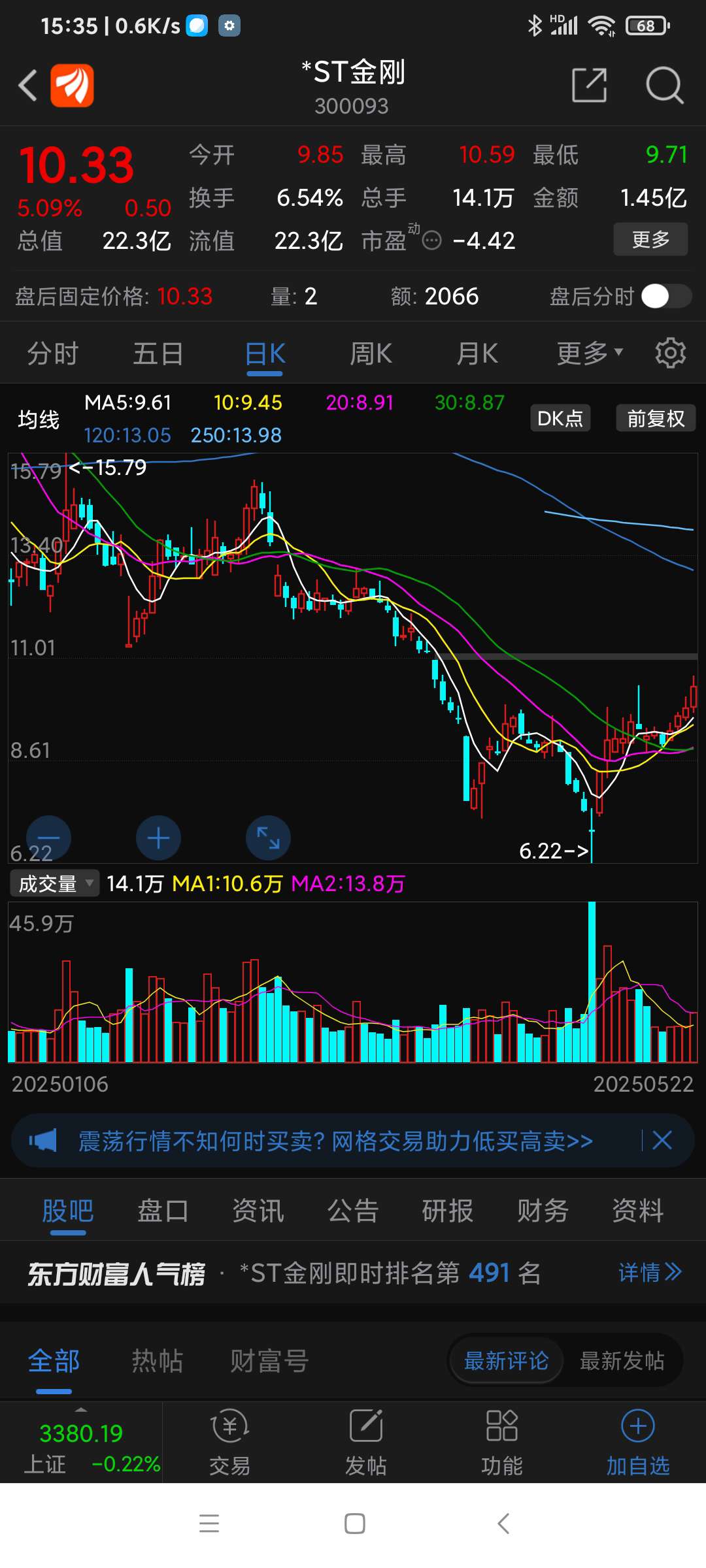Open the 研报 tab
706x1568 pixels.
448,1211
